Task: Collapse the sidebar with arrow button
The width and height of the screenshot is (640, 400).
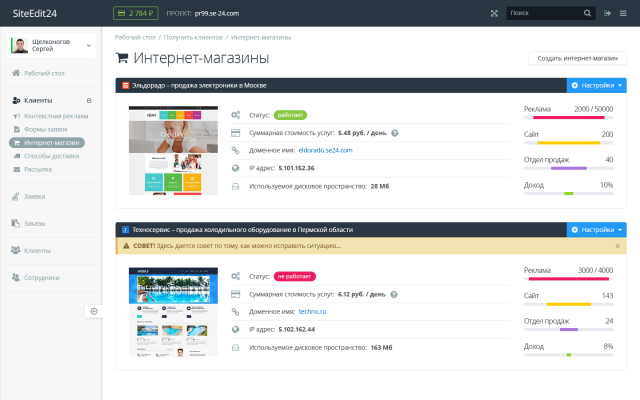Action: tap(94, 311)
